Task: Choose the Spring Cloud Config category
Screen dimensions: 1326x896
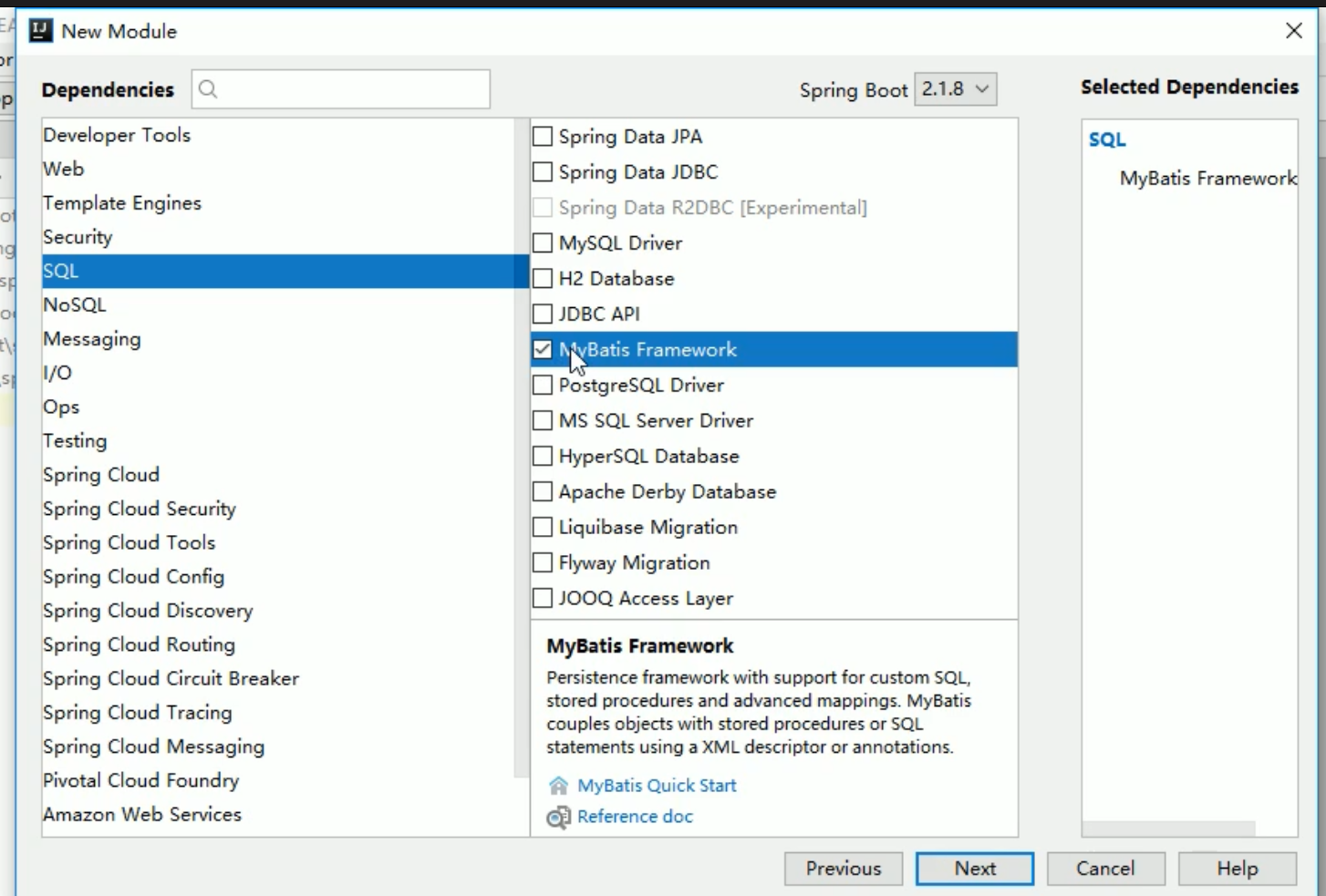Action: coord(133,577)
